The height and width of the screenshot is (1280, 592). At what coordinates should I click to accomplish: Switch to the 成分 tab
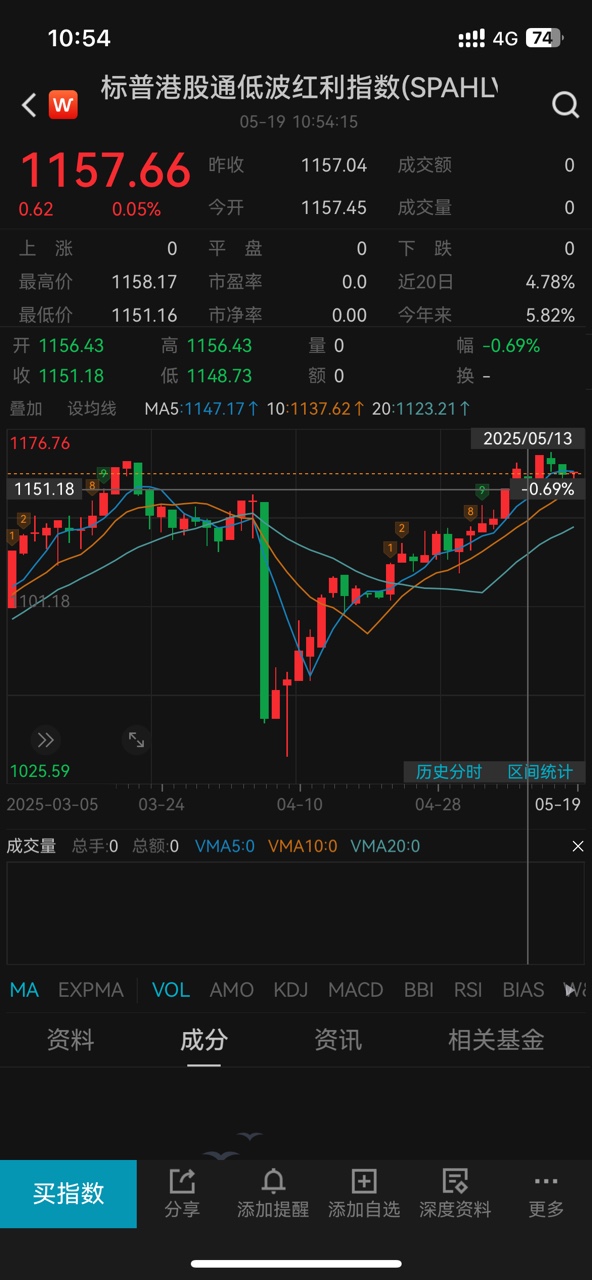click(x=204, y=1040)
